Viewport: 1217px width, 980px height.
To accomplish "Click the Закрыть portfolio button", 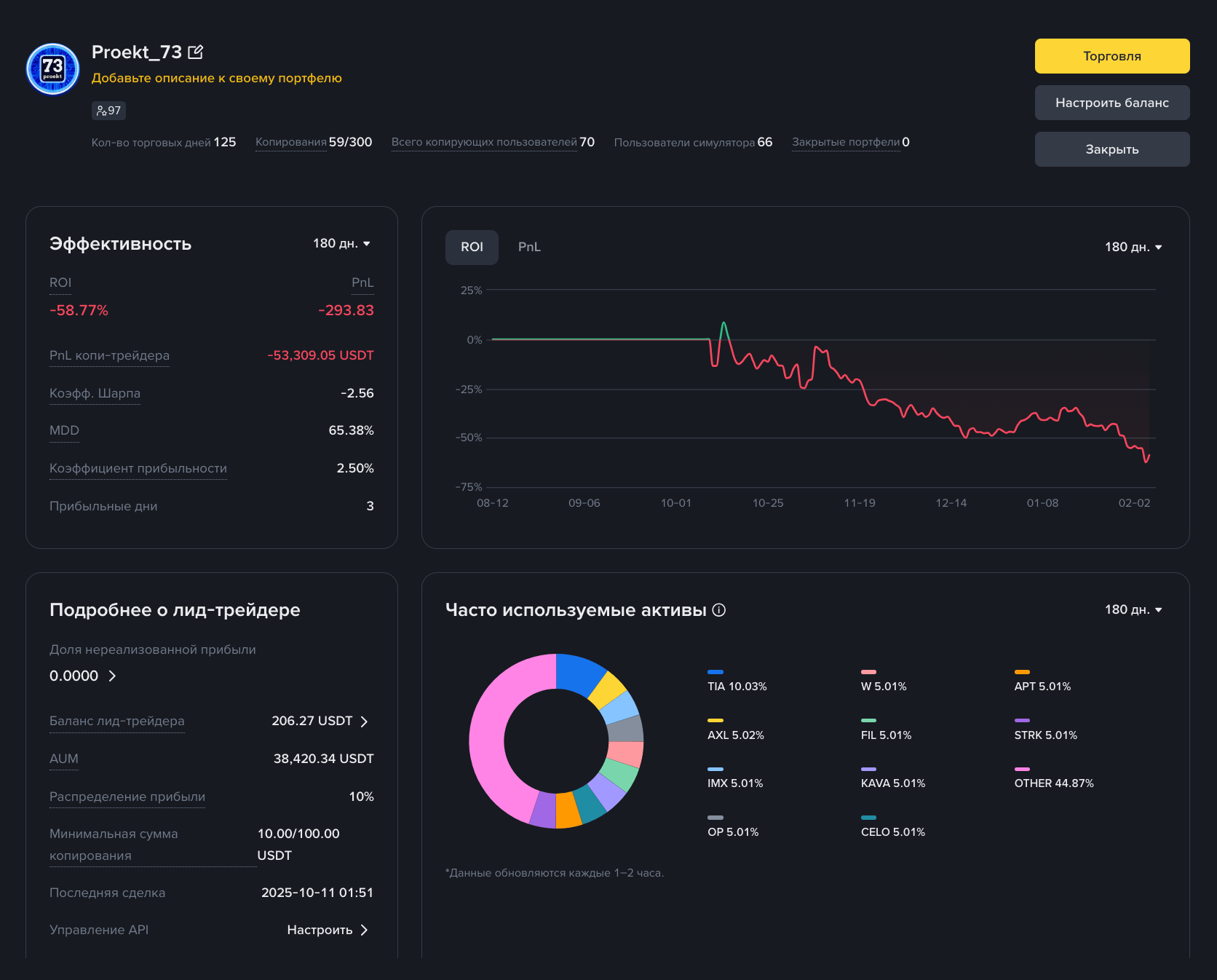I will 1112,149.
